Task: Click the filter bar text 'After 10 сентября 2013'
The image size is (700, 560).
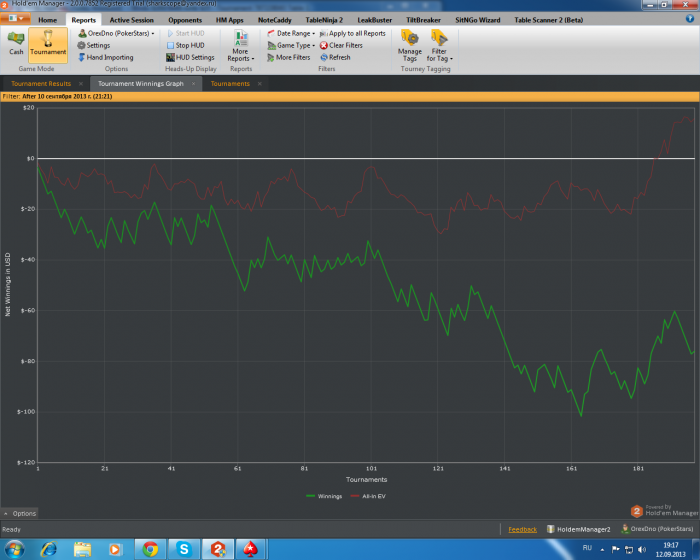Action: [67, 96]
